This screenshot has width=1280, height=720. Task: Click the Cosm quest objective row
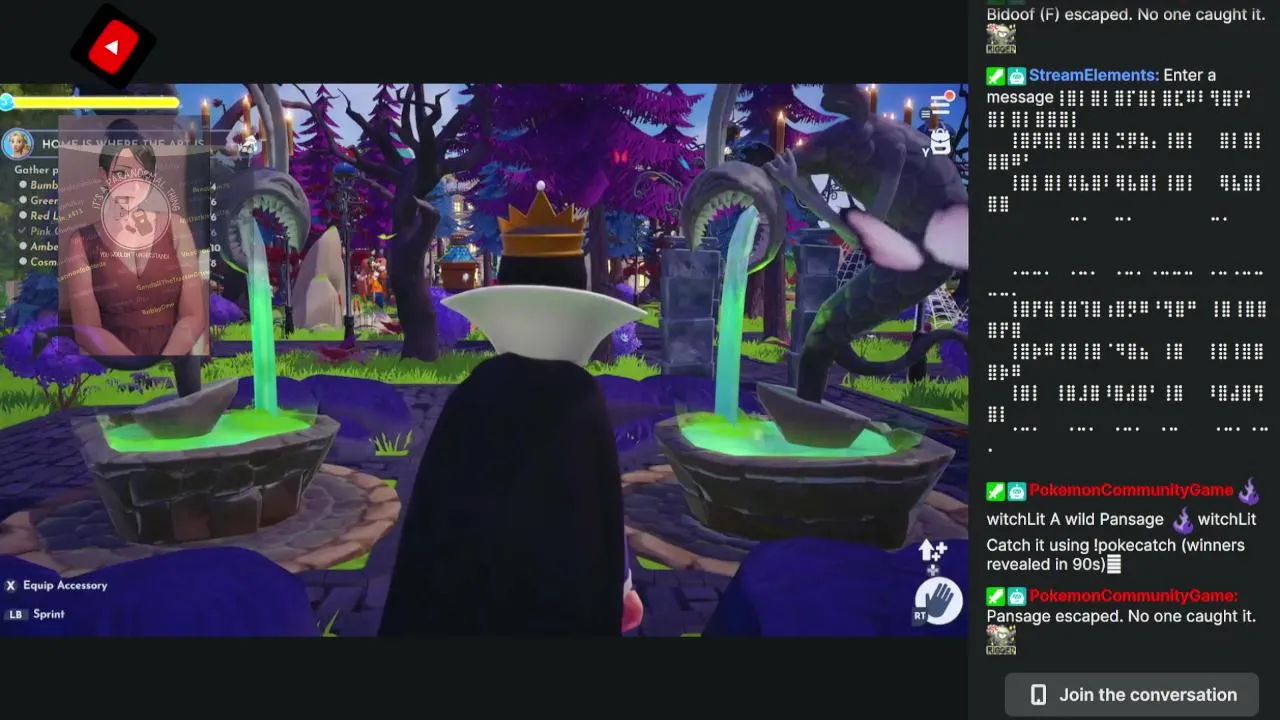tap(38, 262)
